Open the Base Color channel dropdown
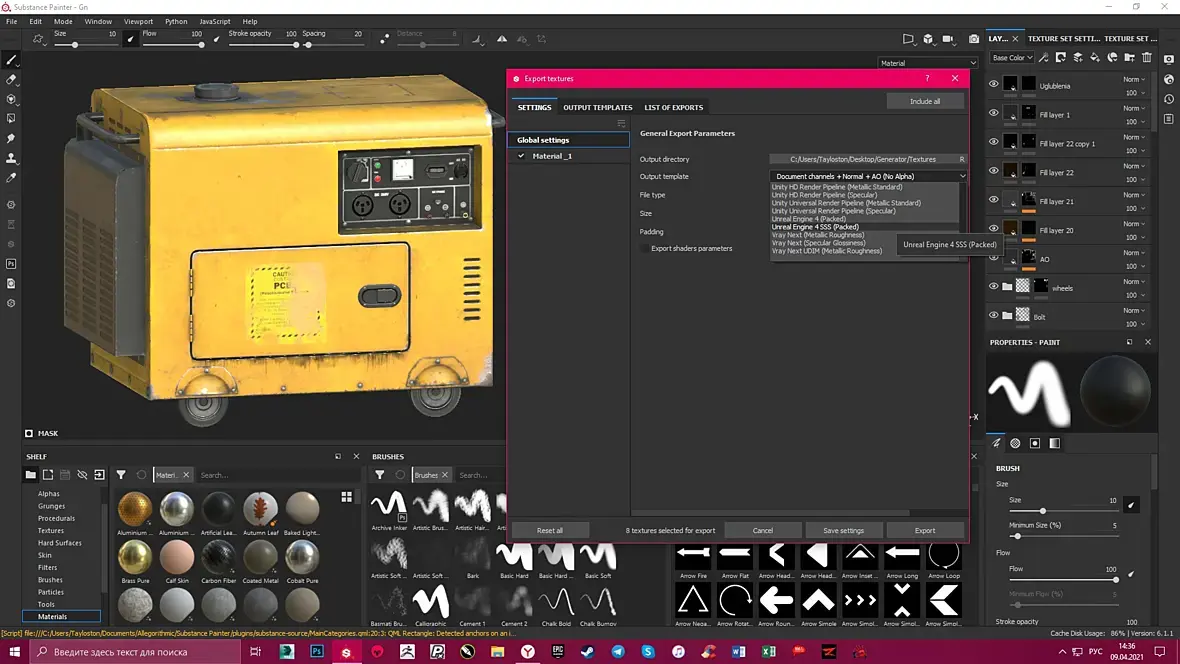1180x664 pixels. tap(1011, 58)
